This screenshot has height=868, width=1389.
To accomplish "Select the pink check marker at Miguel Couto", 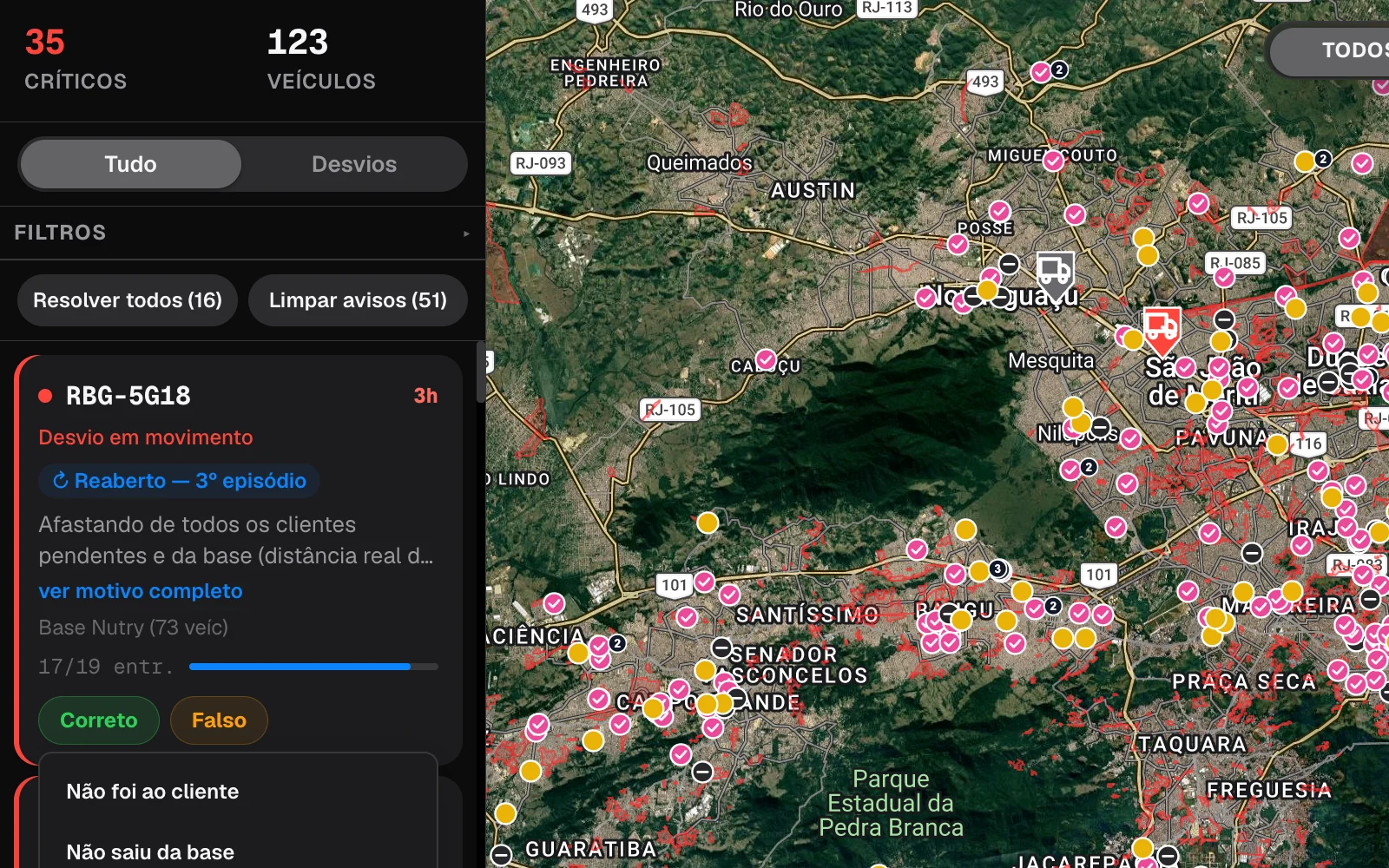I will pyautogui.click(x=1053, y=161).
